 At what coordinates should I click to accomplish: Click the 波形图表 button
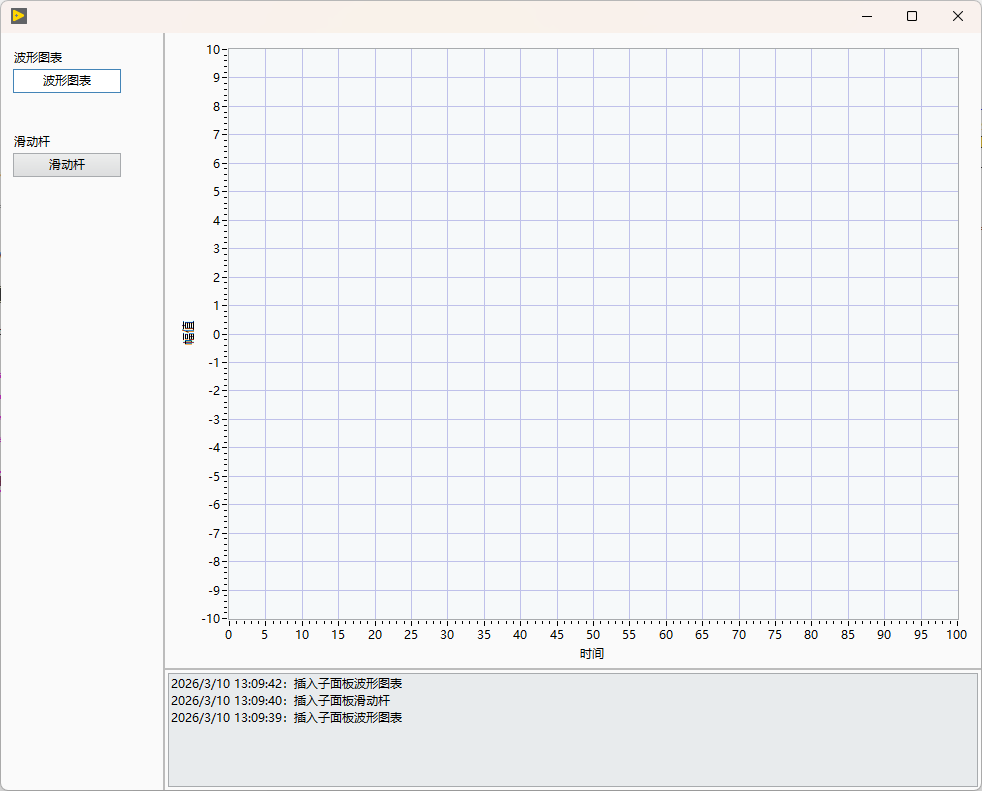[67, 81]
